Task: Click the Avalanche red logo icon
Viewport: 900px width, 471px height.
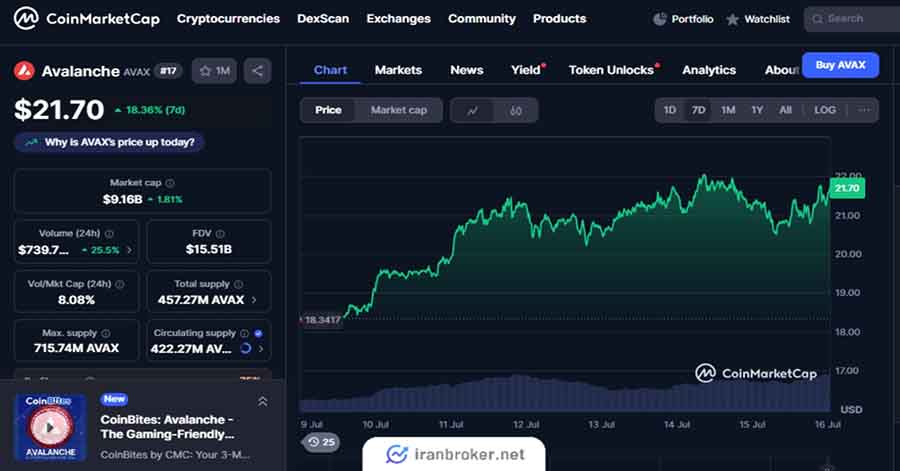Action: (24, 71)
